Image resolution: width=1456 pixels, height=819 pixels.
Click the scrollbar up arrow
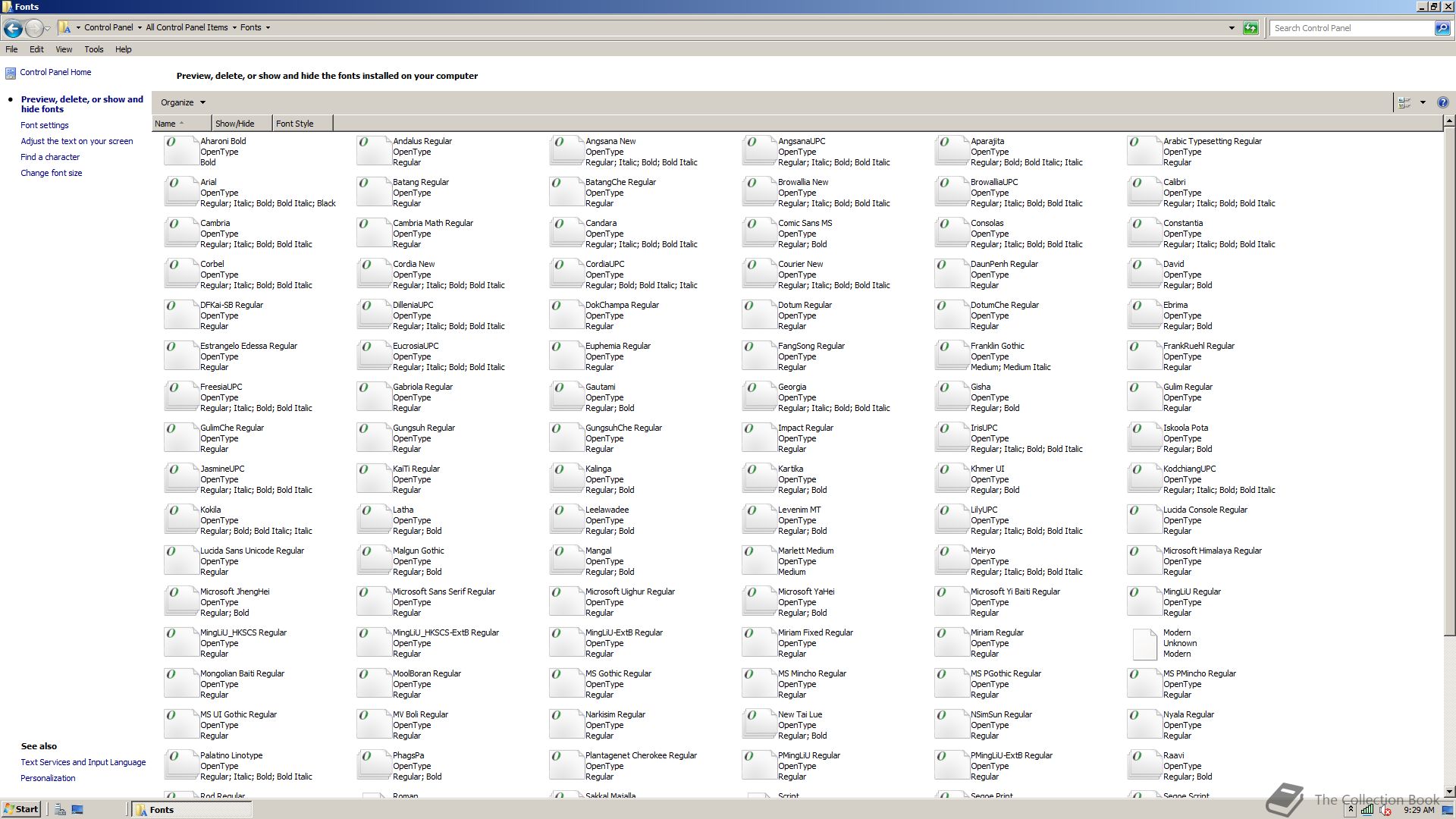pos(1449,121)
